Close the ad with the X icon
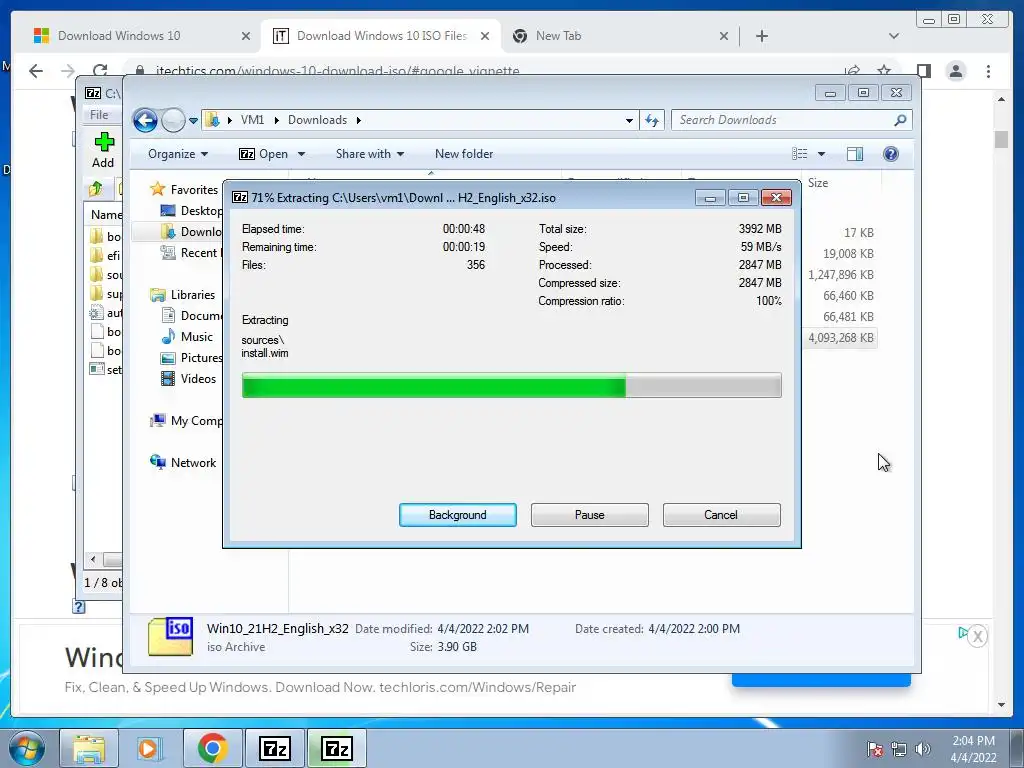The height and width of the screenshot is (768, 1024). pyautogui.click(x=978, y=636)
